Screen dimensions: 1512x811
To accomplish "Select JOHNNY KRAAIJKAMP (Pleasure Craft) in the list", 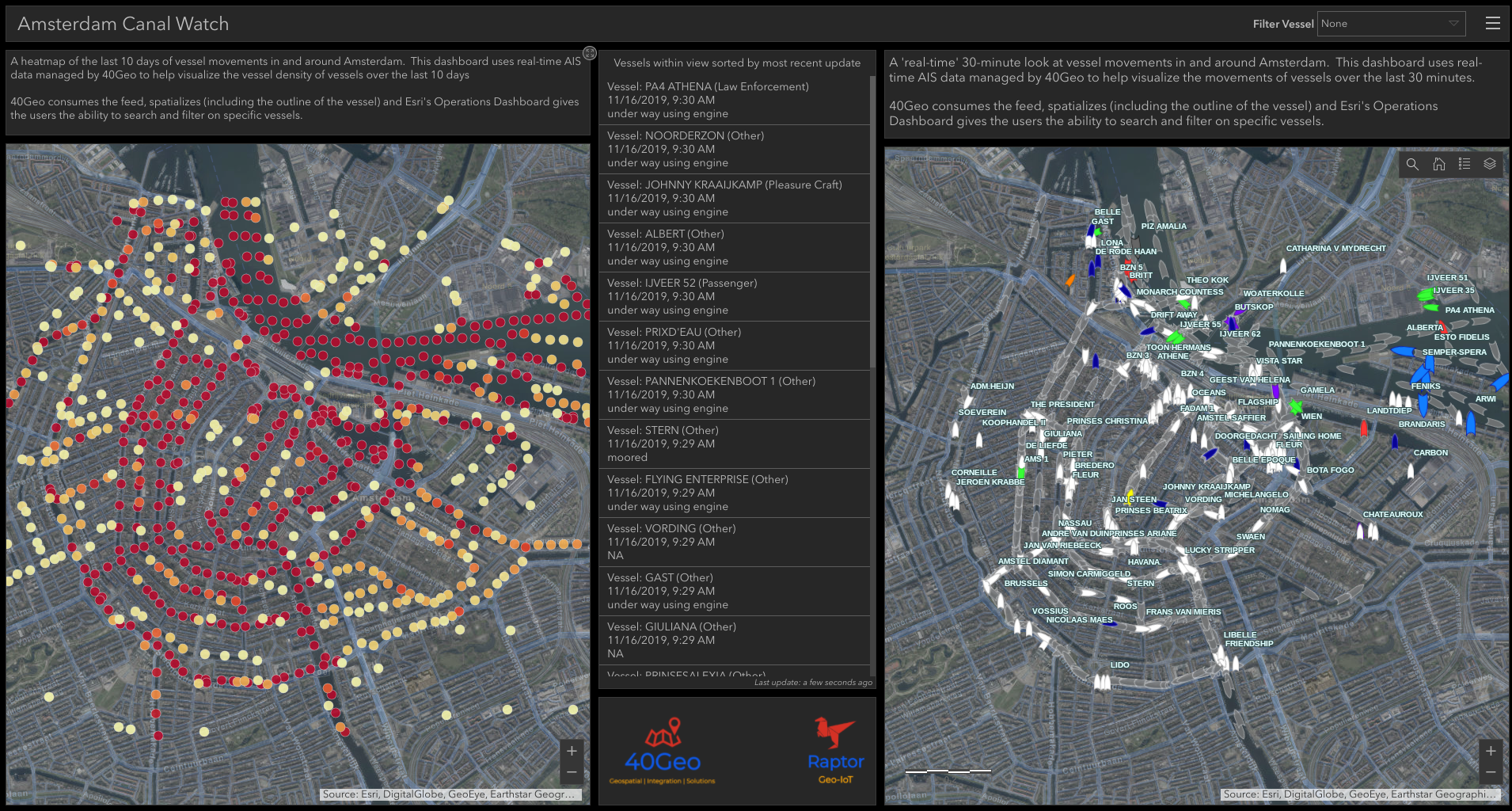I will click(735, 199).
